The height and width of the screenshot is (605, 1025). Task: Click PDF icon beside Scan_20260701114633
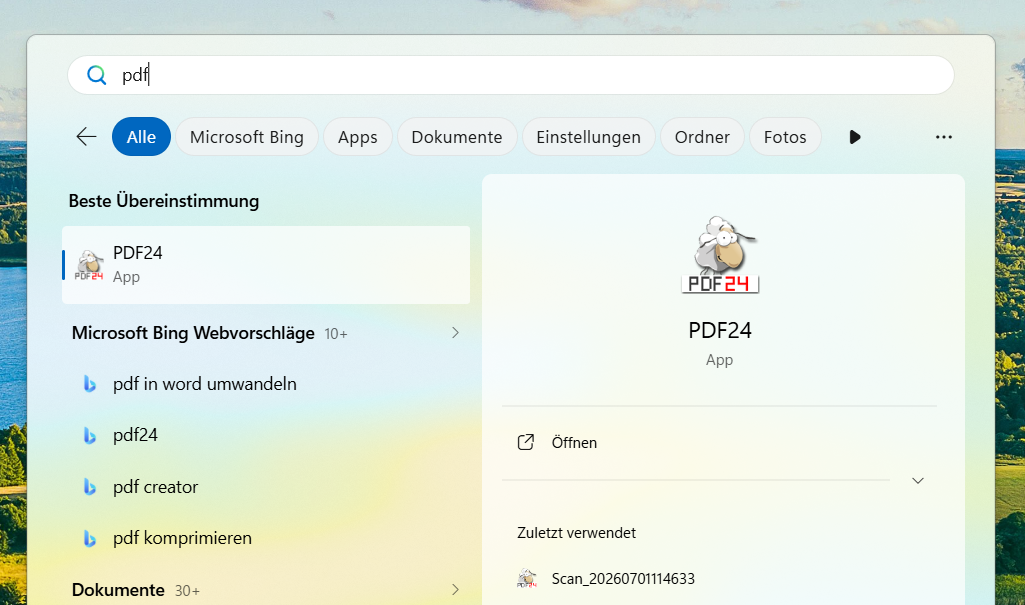526,579
